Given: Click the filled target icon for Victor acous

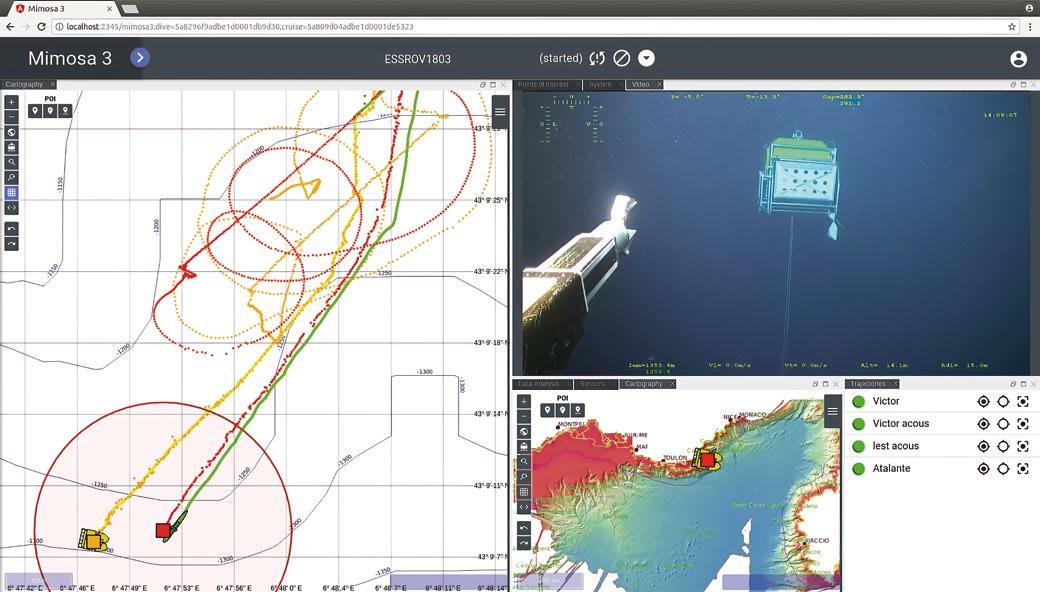Looking at the screenshot, I should (984, 424).
